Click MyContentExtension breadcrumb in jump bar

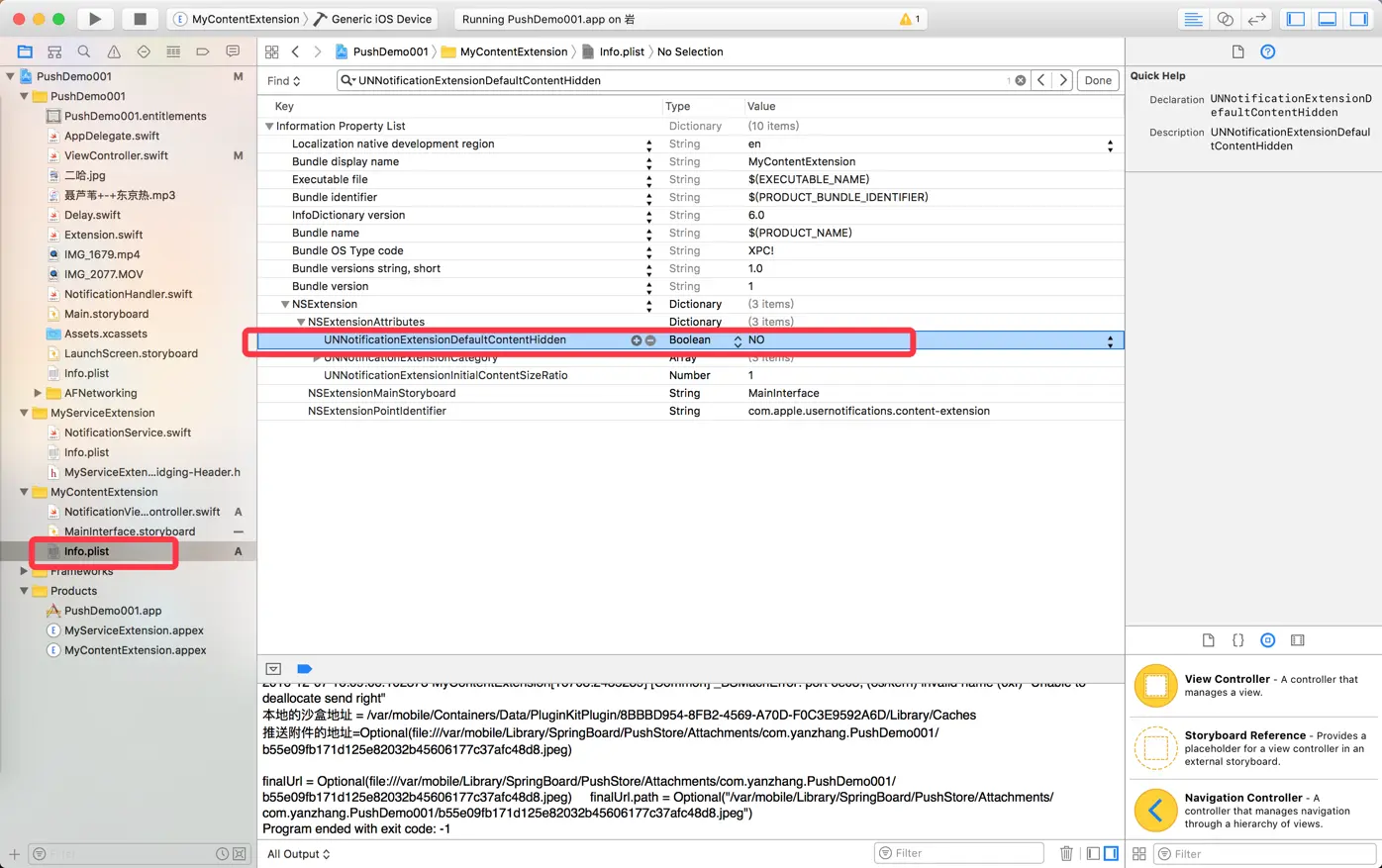coord(505,51)
